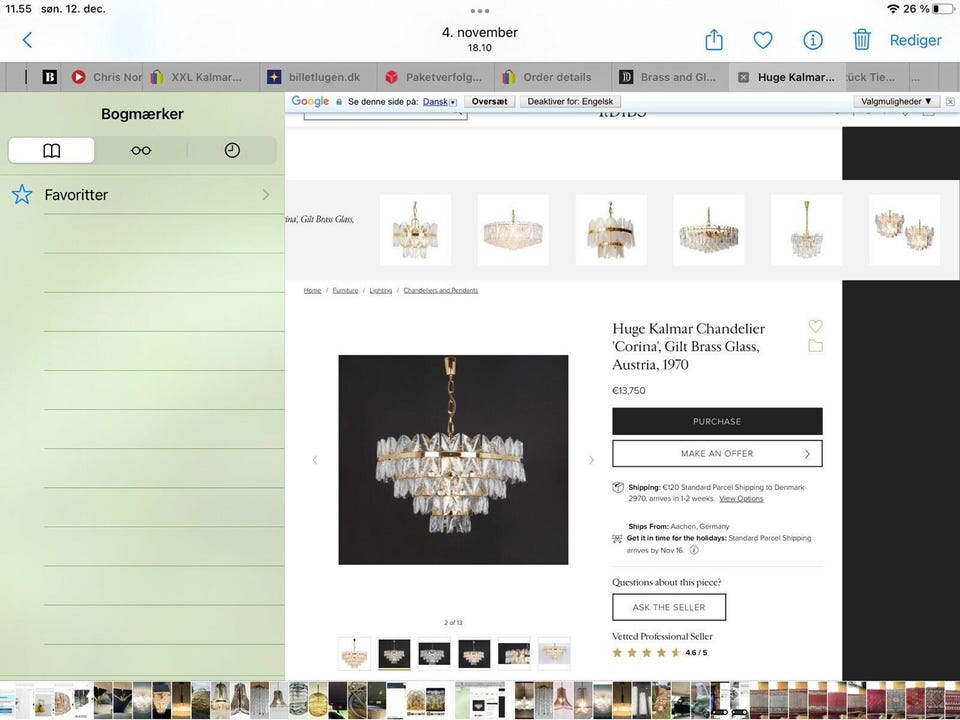
Task: Select the B favicon tab
Action: (50, 77)
